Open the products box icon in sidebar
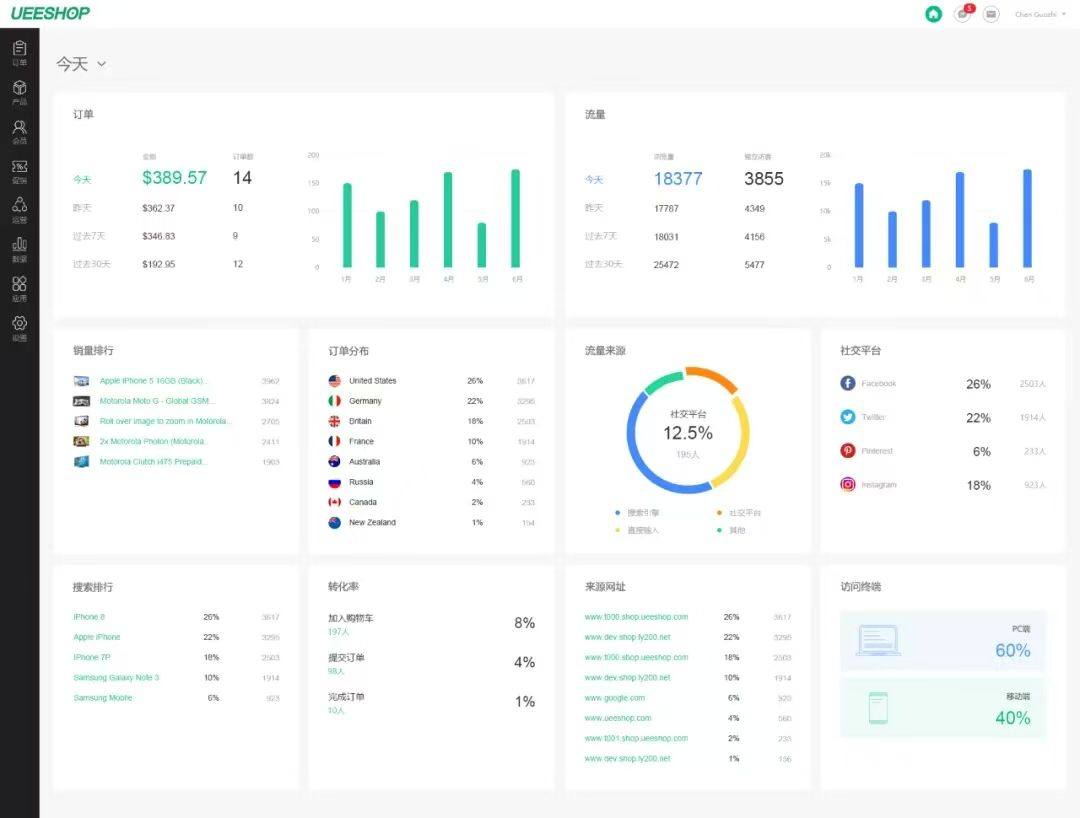The height and width of the screenshot is (818, 1080). pos(19,92)
